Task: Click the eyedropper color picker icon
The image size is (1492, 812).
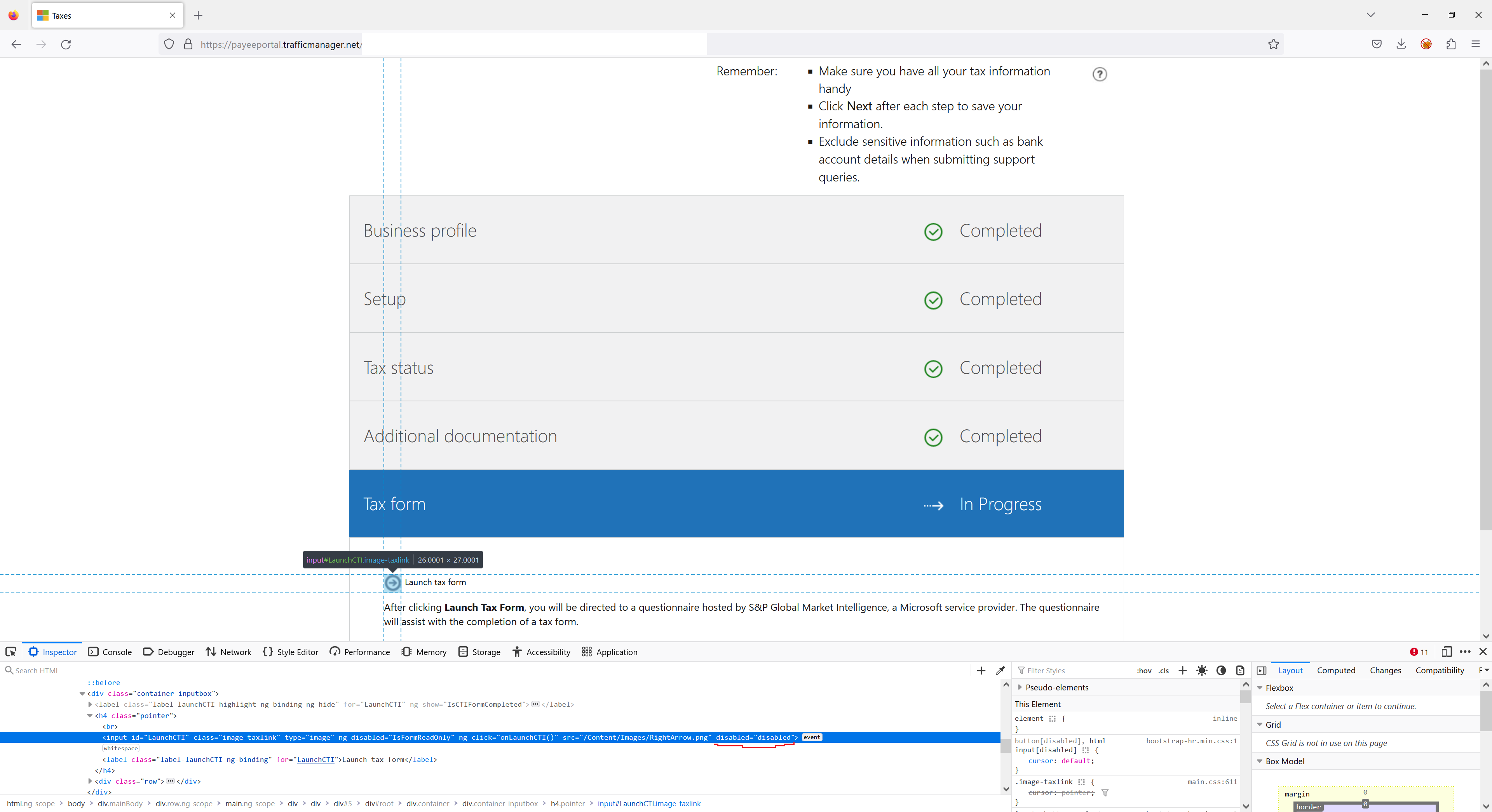Action: coord(1000,670)
